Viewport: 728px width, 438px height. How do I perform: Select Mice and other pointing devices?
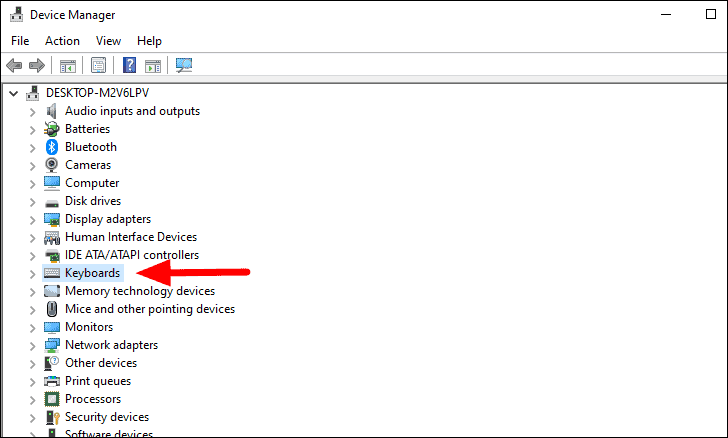click(x=150, y=309)
